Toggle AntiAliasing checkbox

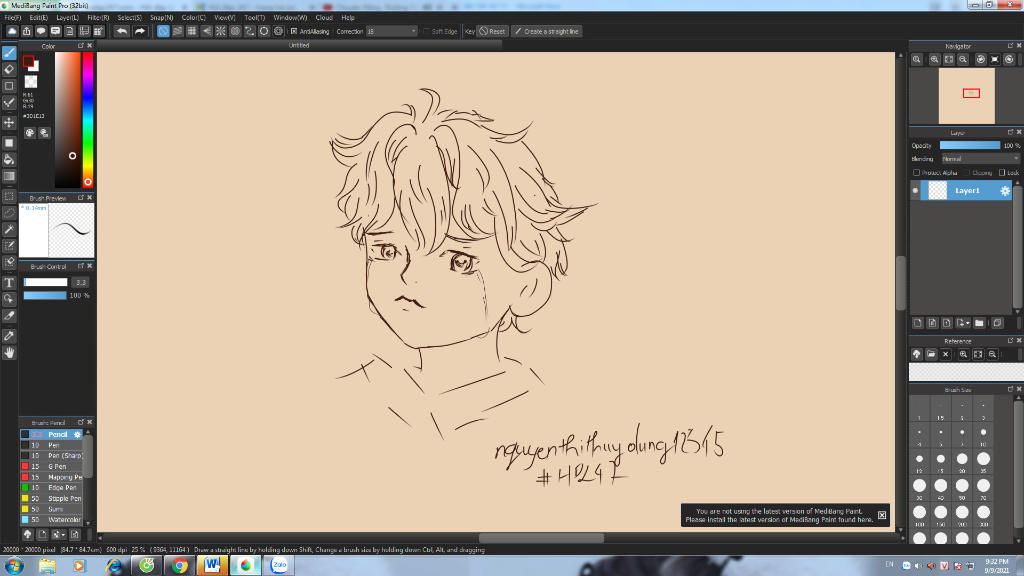coord(294,31)
